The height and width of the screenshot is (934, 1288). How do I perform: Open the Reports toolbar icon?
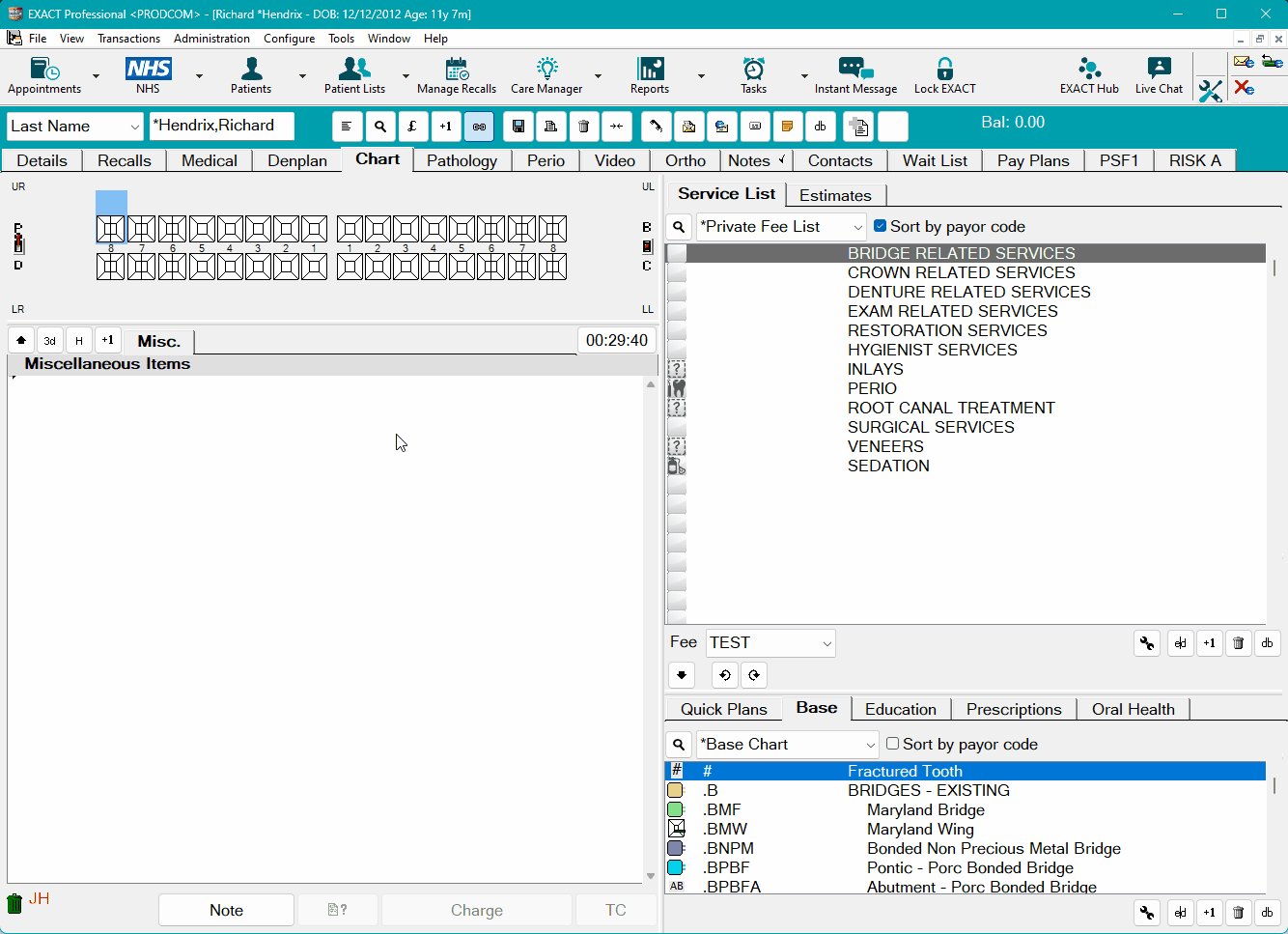[x=650, y=76]
